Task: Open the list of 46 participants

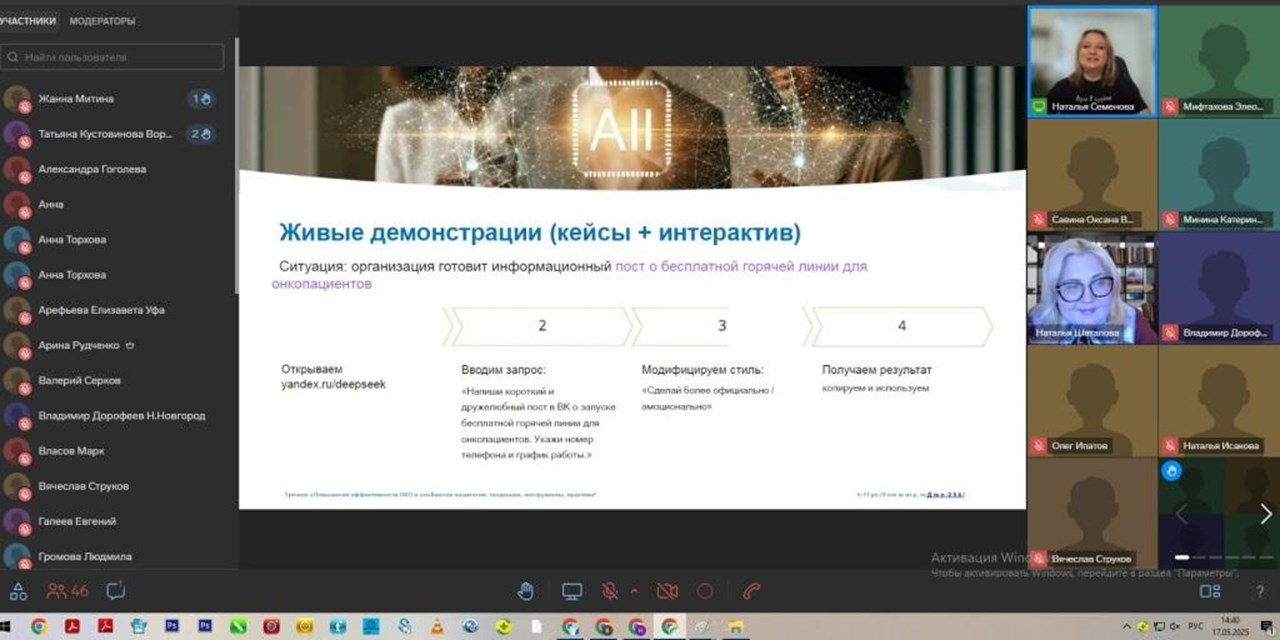Action: coord(62,590)
